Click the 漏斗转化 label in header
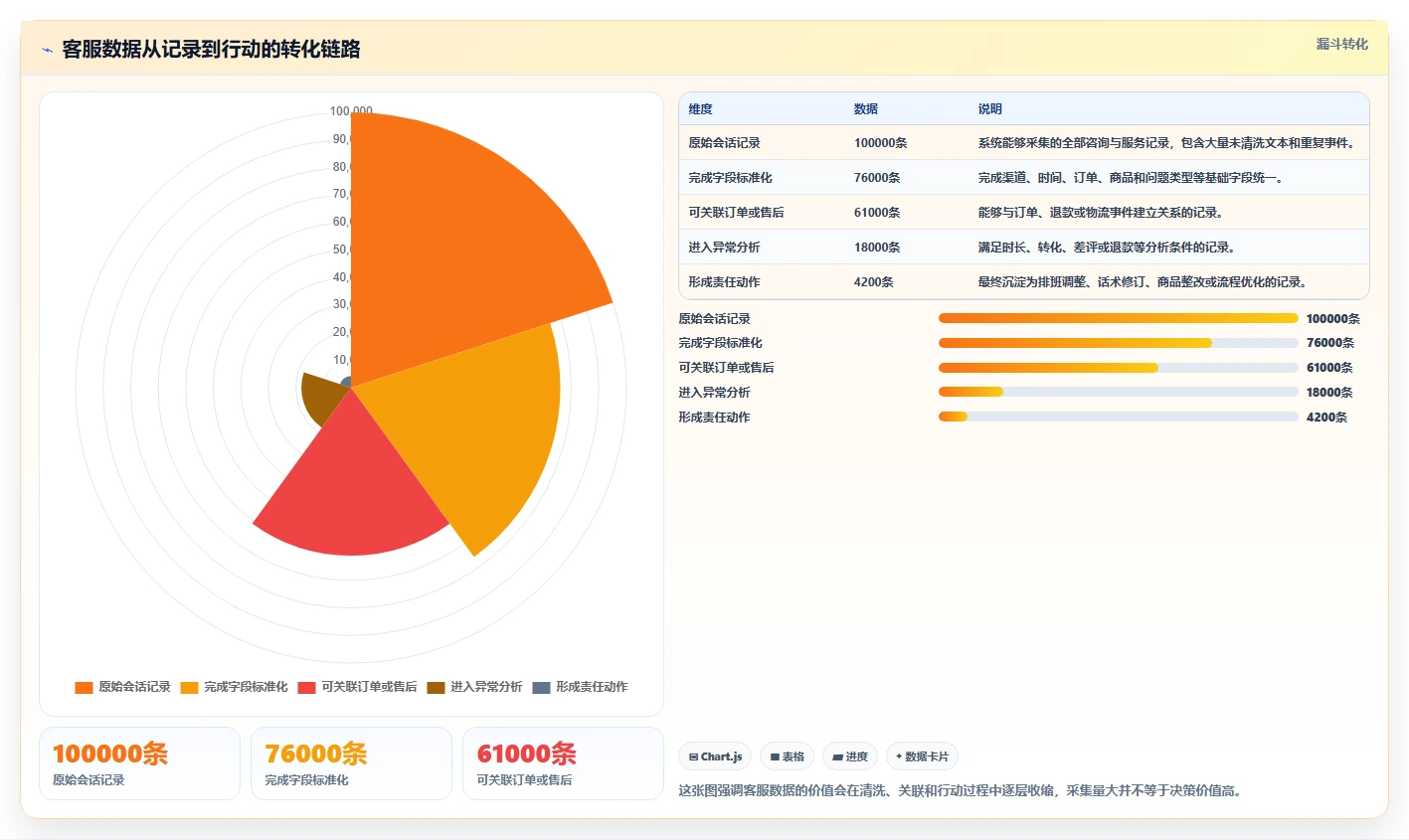1409x840 pixels. tap(1342, 44)
